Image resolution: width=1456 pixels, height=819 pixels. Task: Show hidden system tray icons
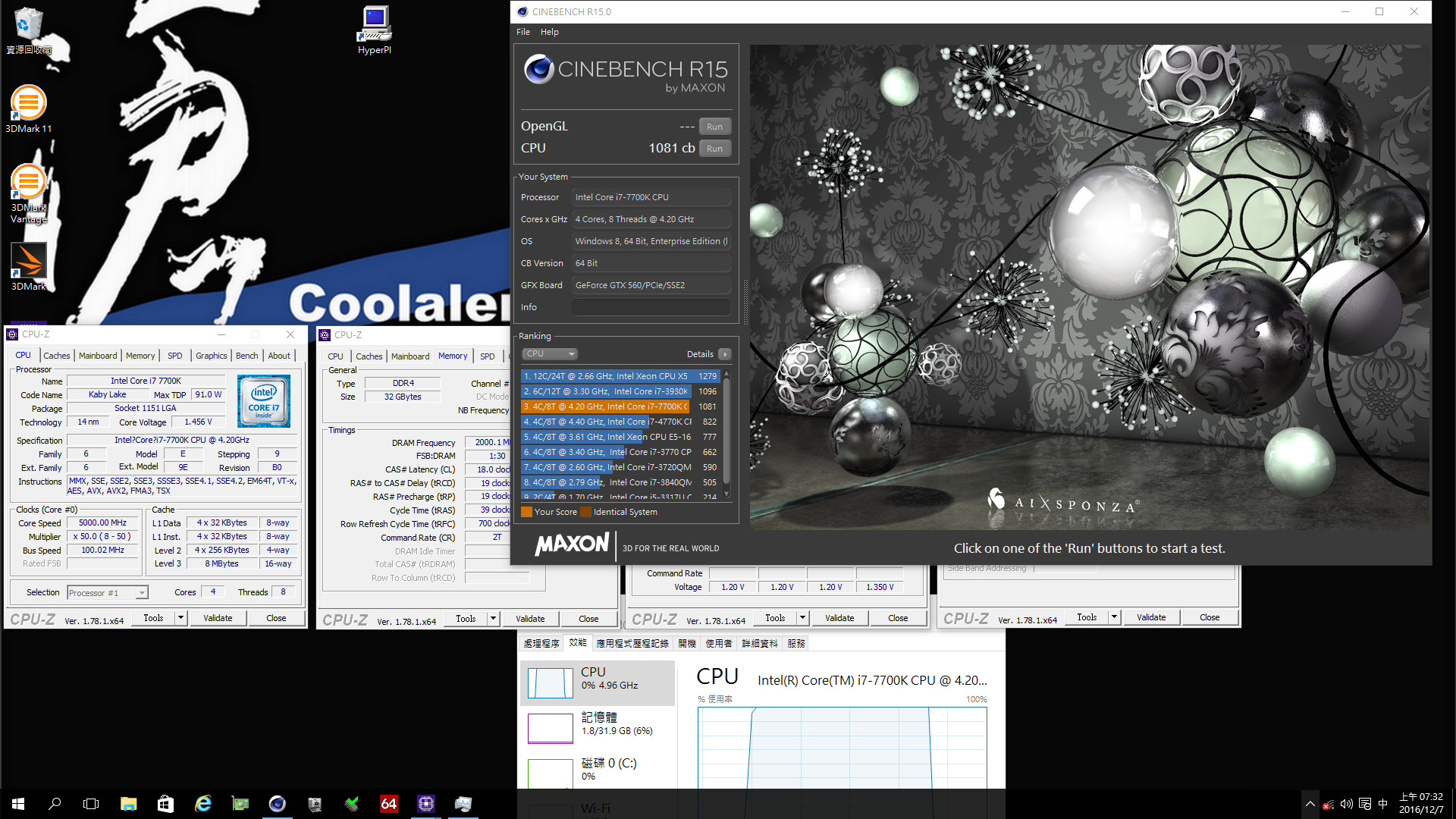pyautogui.click(x=1310, y=804)
